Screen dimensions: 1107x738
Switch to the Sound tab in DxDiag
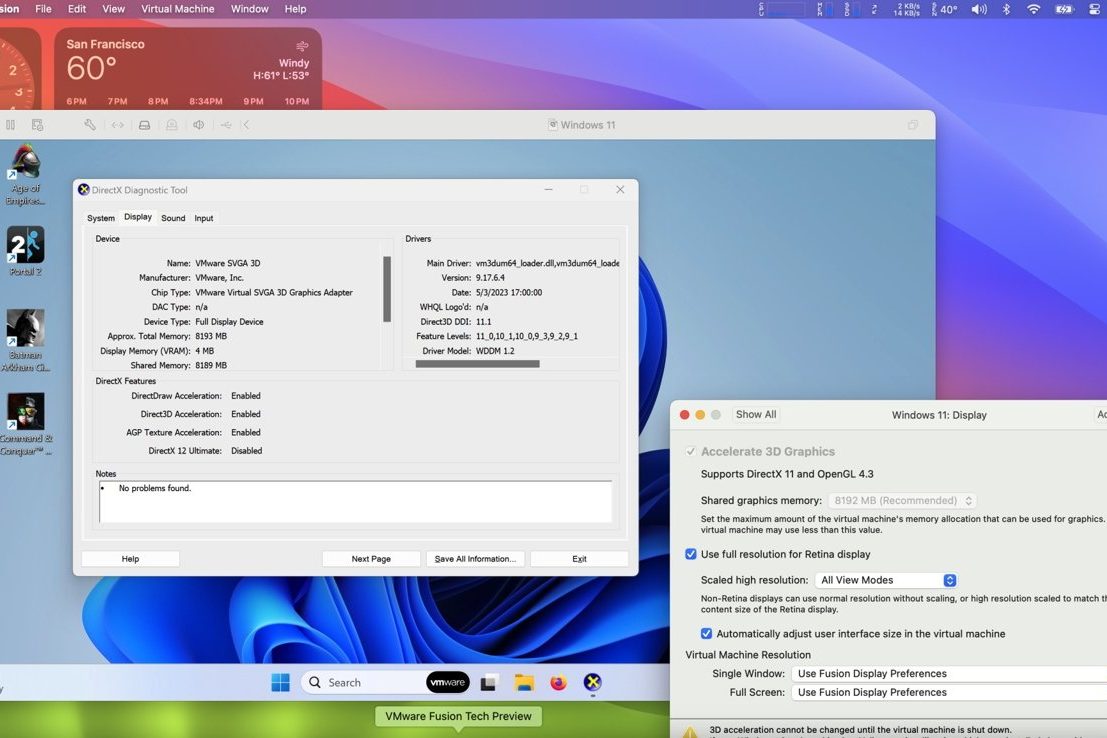[172, 217]
